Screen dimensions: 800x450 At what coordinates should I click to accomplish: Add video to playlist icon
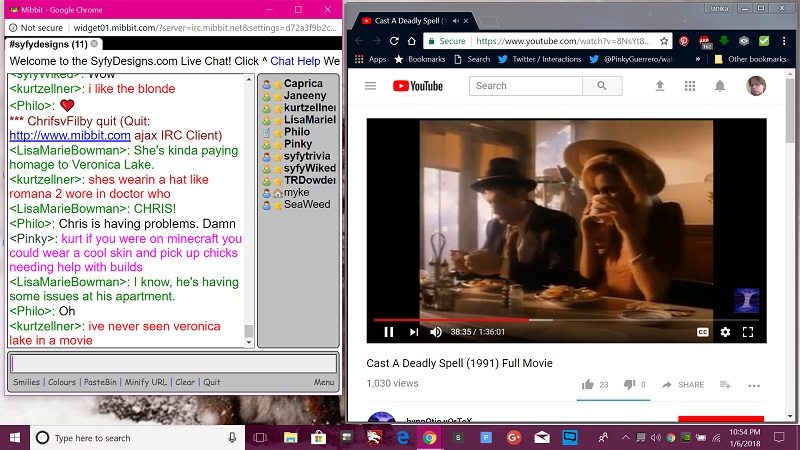click(725, 385)
